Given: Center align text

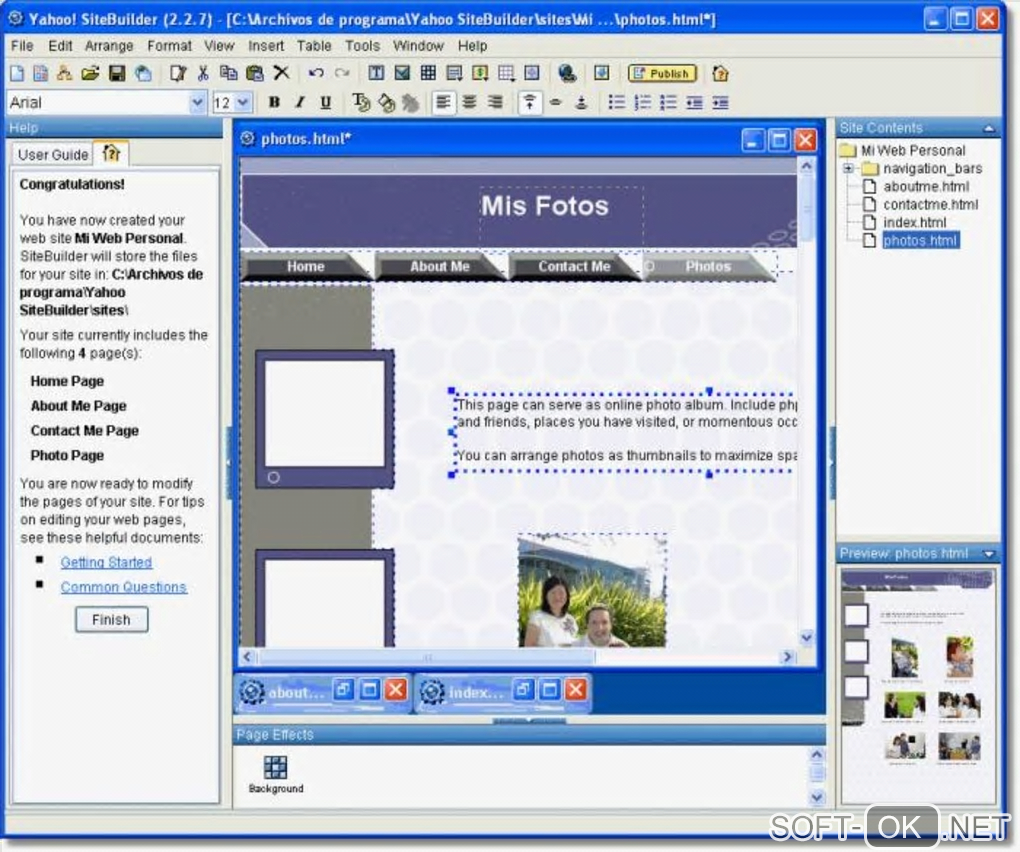Looking at the screenshot, I should click(469, 102).
